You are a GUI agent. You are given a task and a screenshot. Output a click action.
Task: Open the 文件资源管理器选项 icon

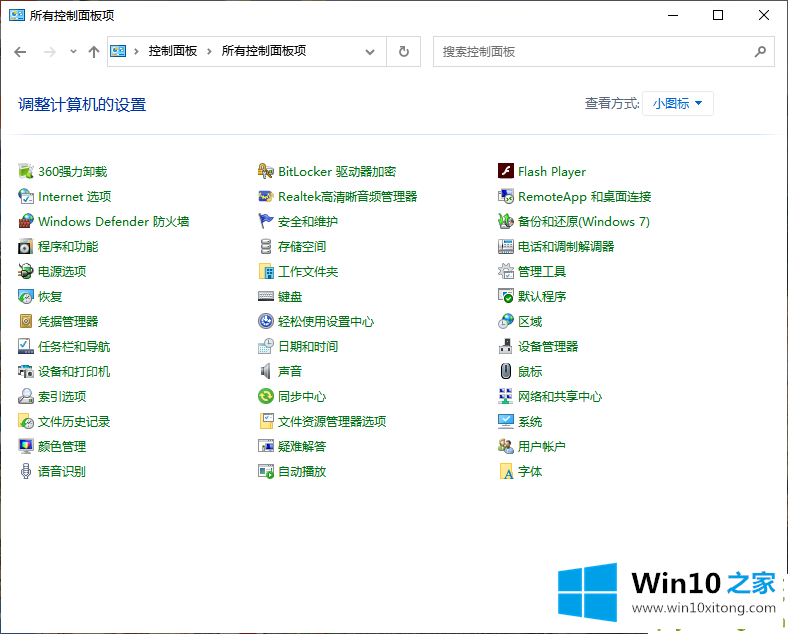click(x=266, y=421)
